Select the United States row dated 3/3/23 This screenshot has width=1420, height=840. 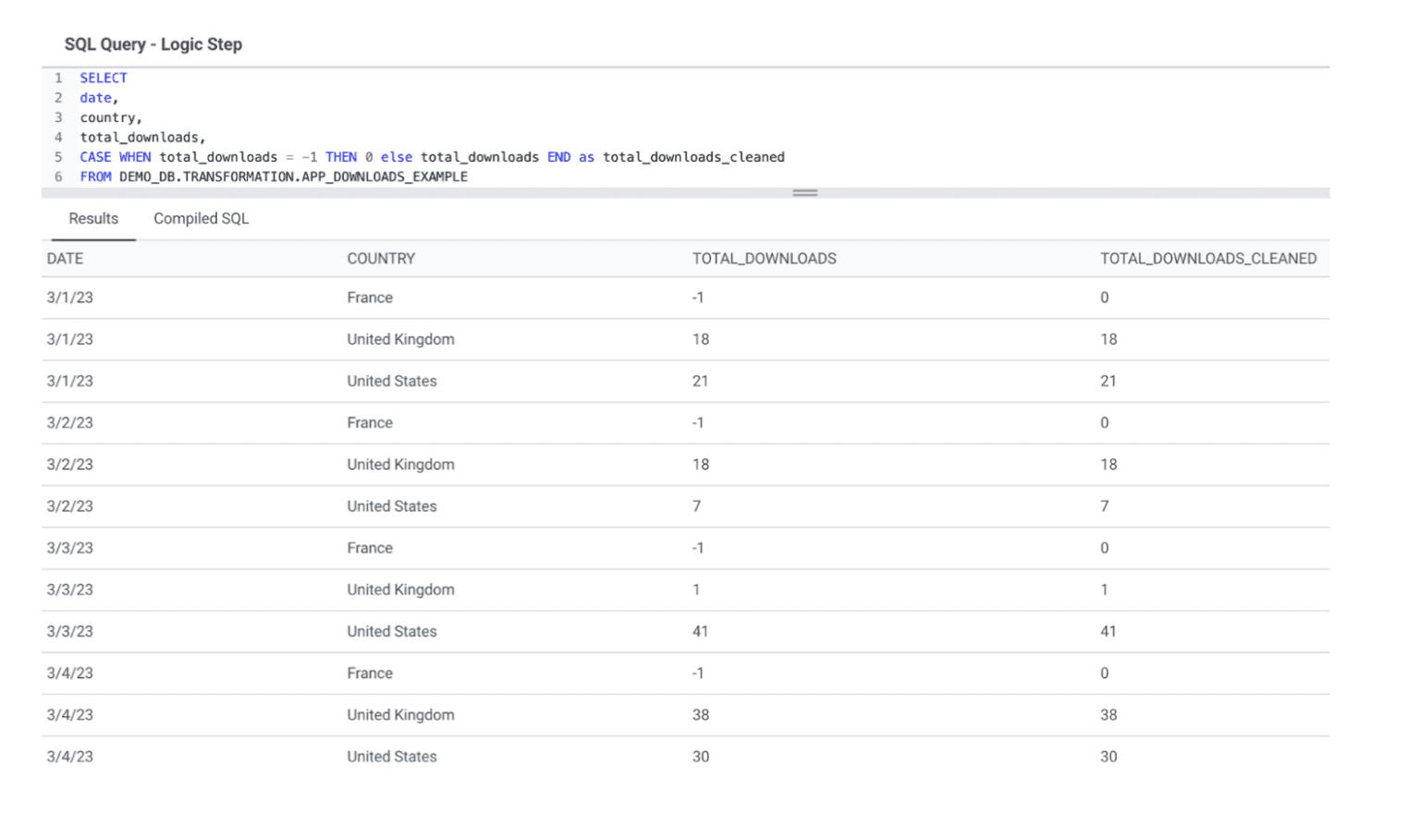tap(391, 631)
